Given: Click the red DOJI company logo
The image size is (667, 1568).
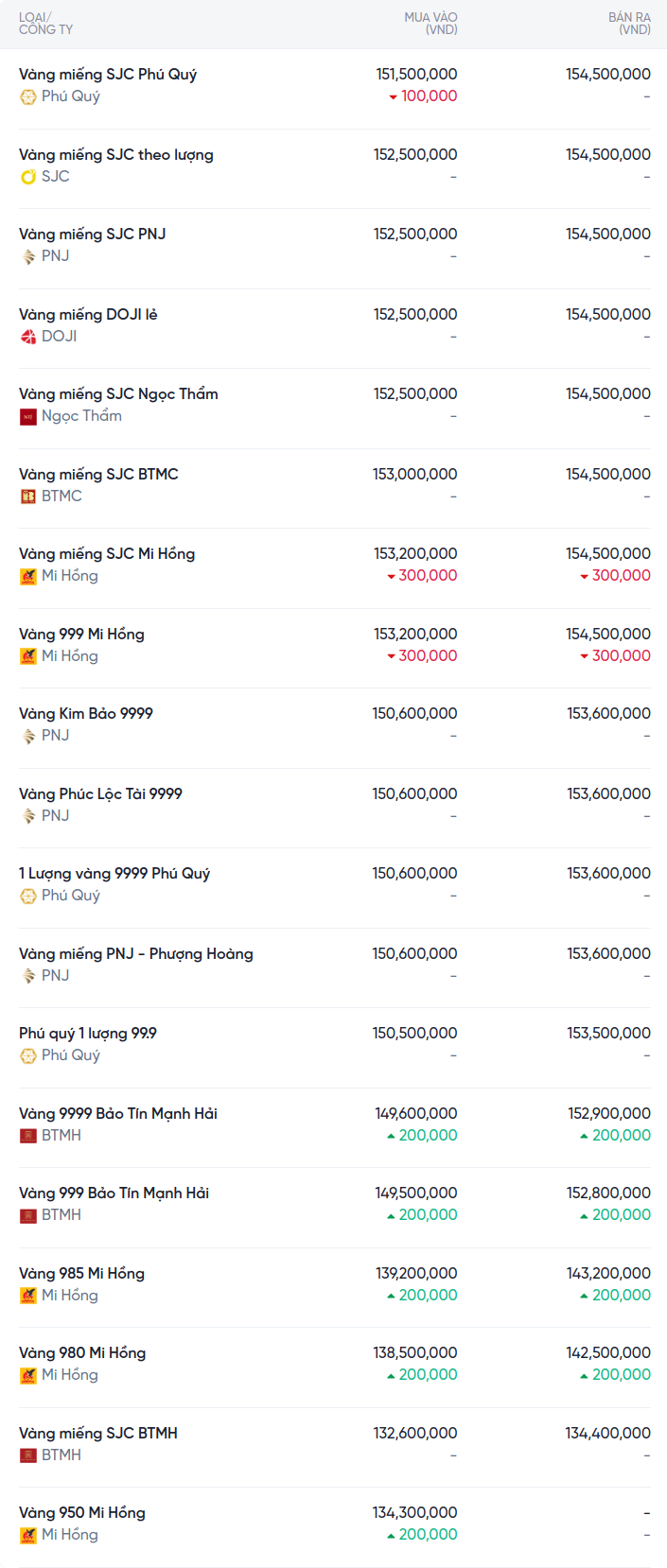Looking at the screenshot, I should click(28, 337).
